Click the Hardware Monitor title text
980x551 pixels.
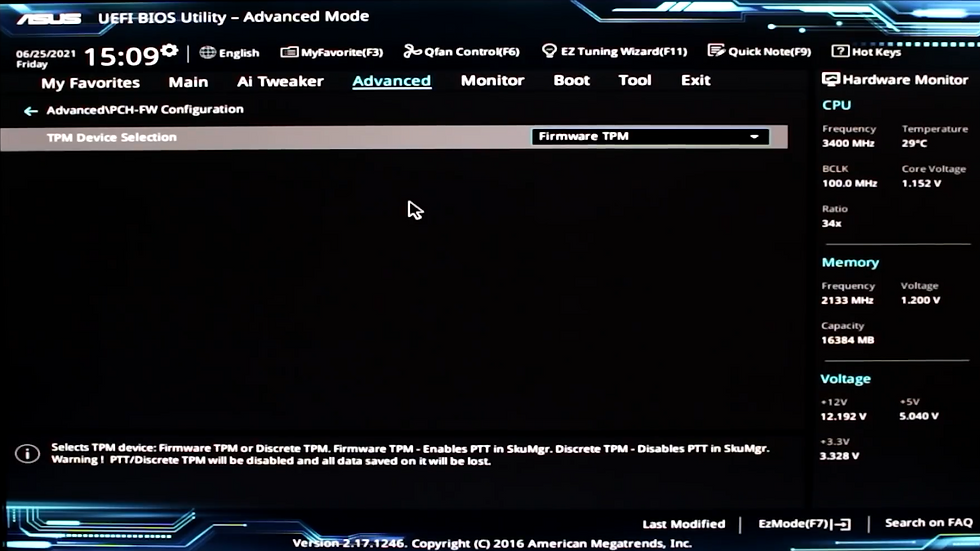pos(905,79)
